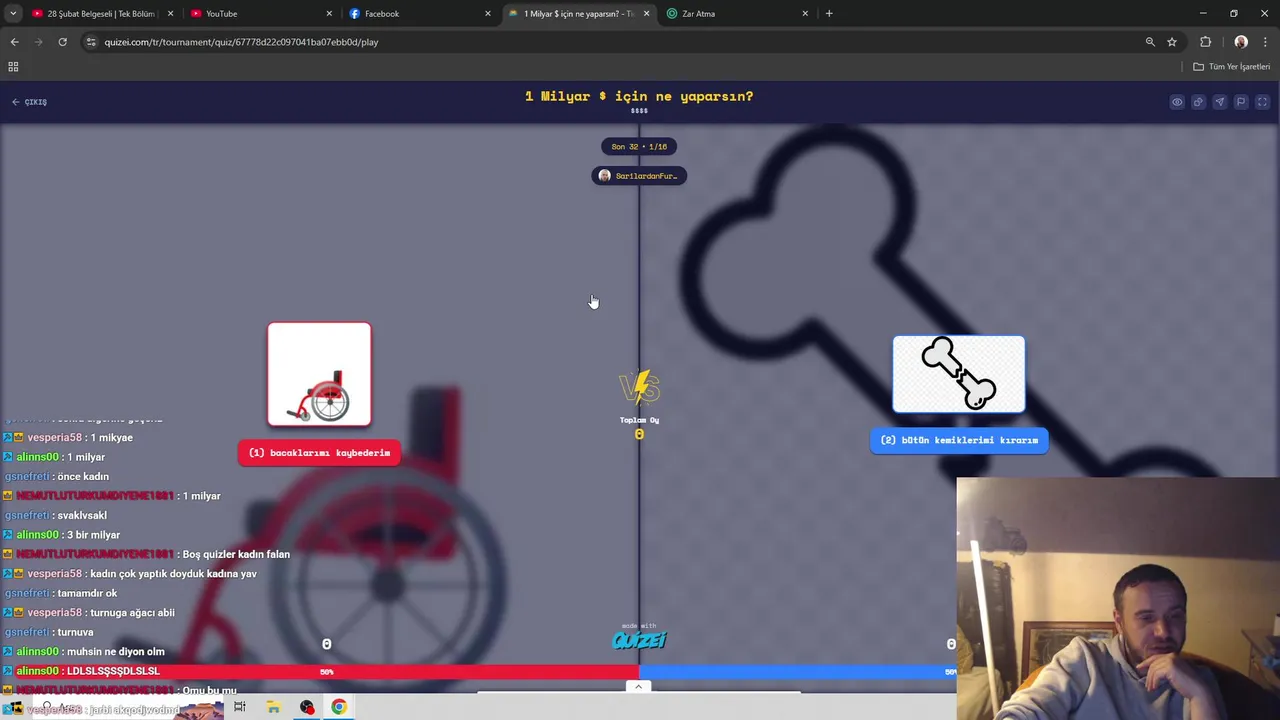The width and height of the screenshot is (1280, 720).
Task: Click the Chrome icon on the taskbar
Action: click(x=340, y=707)
